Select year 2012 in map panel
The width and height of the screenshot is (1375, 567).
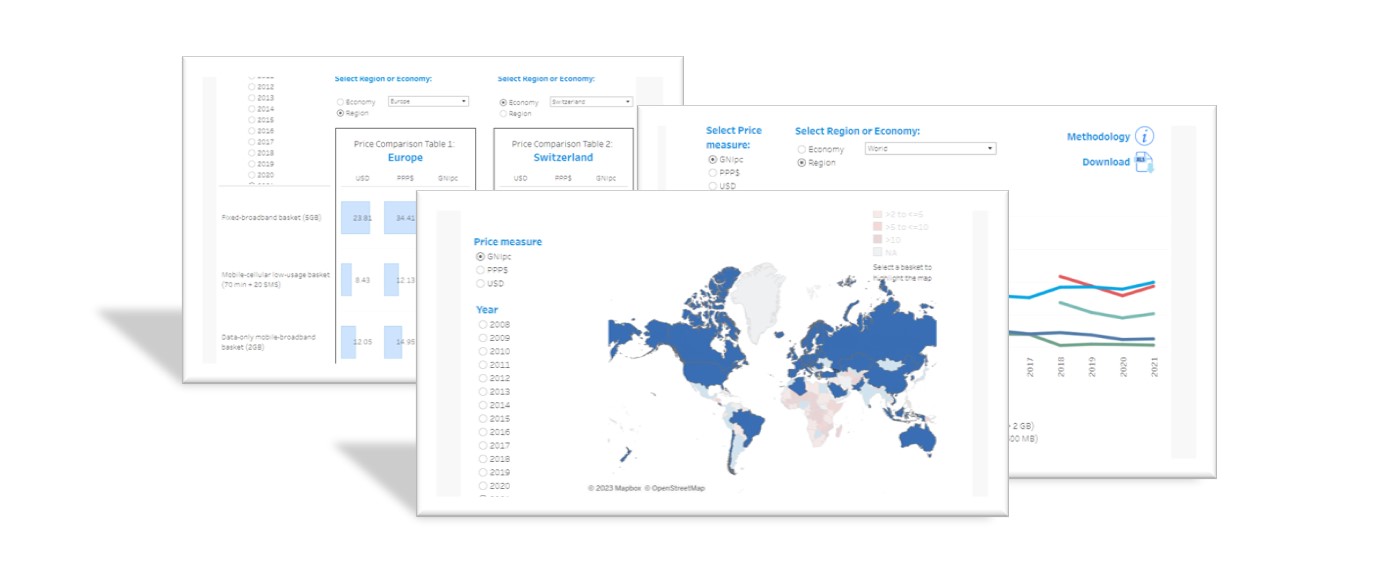[x=483, y=378]
